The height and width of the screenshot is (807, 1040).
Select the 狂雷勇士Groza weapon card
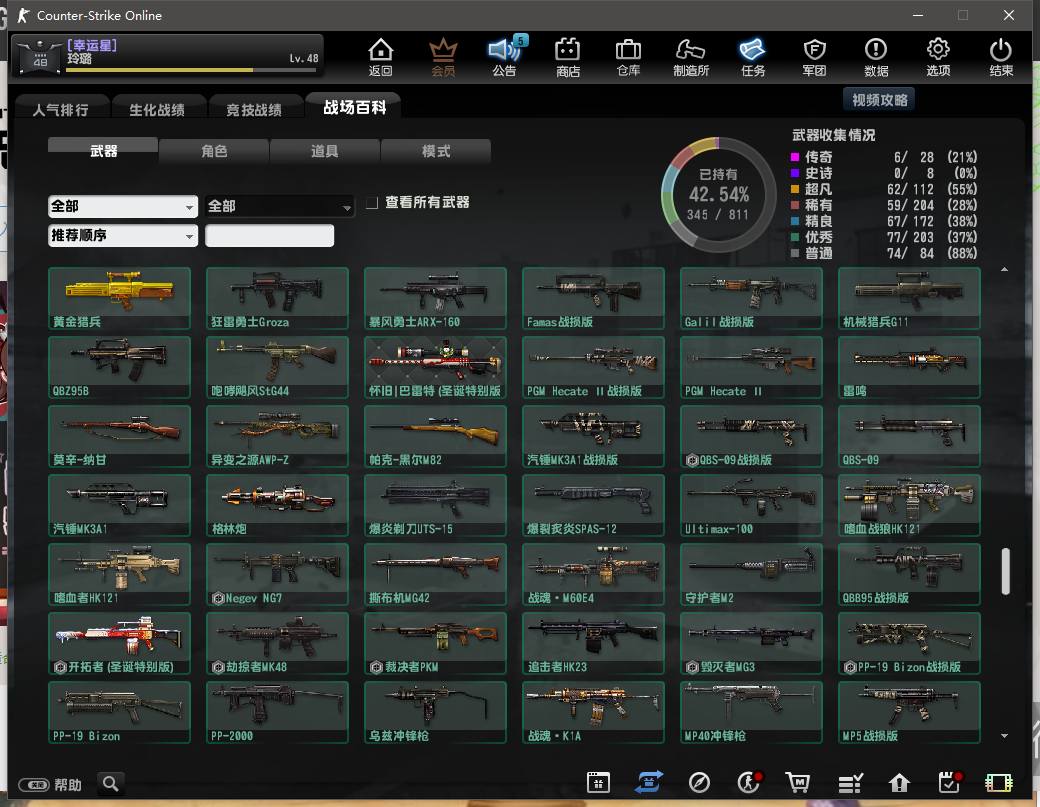point(277,298)
